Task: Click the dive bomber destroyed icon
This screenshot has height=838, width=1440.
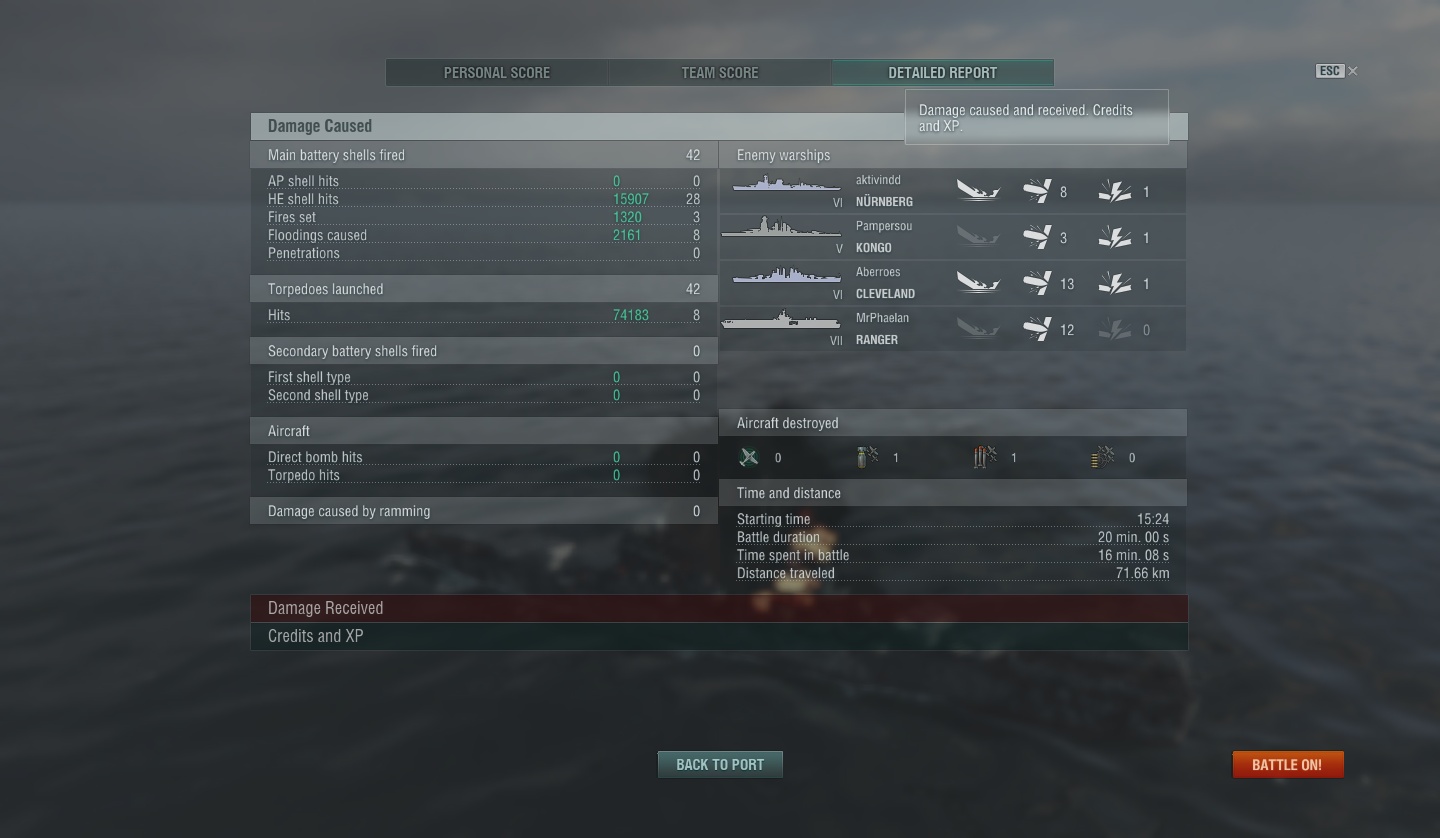Action: [x=867, y=457]
